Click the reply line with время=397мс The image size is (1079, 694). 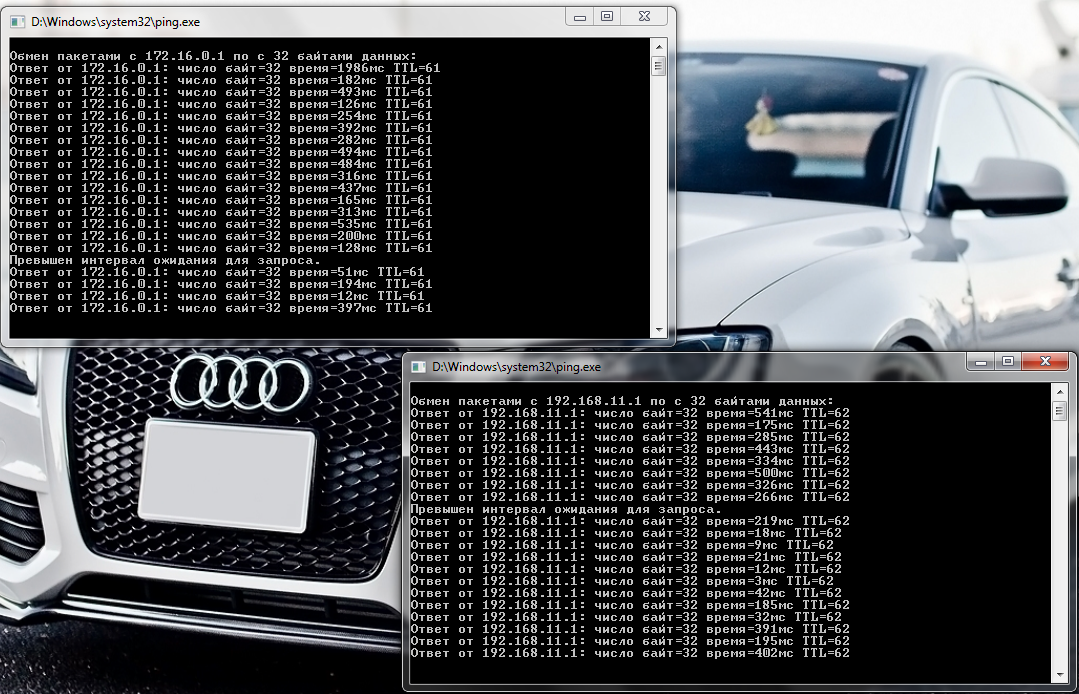[x=221, y=308]
